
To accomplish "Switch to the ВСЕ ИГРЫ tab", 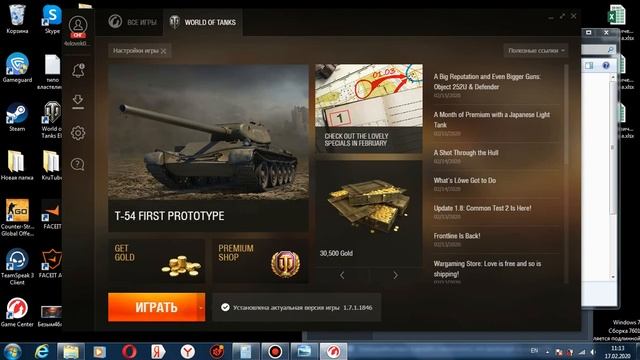I will coord(133,22).
